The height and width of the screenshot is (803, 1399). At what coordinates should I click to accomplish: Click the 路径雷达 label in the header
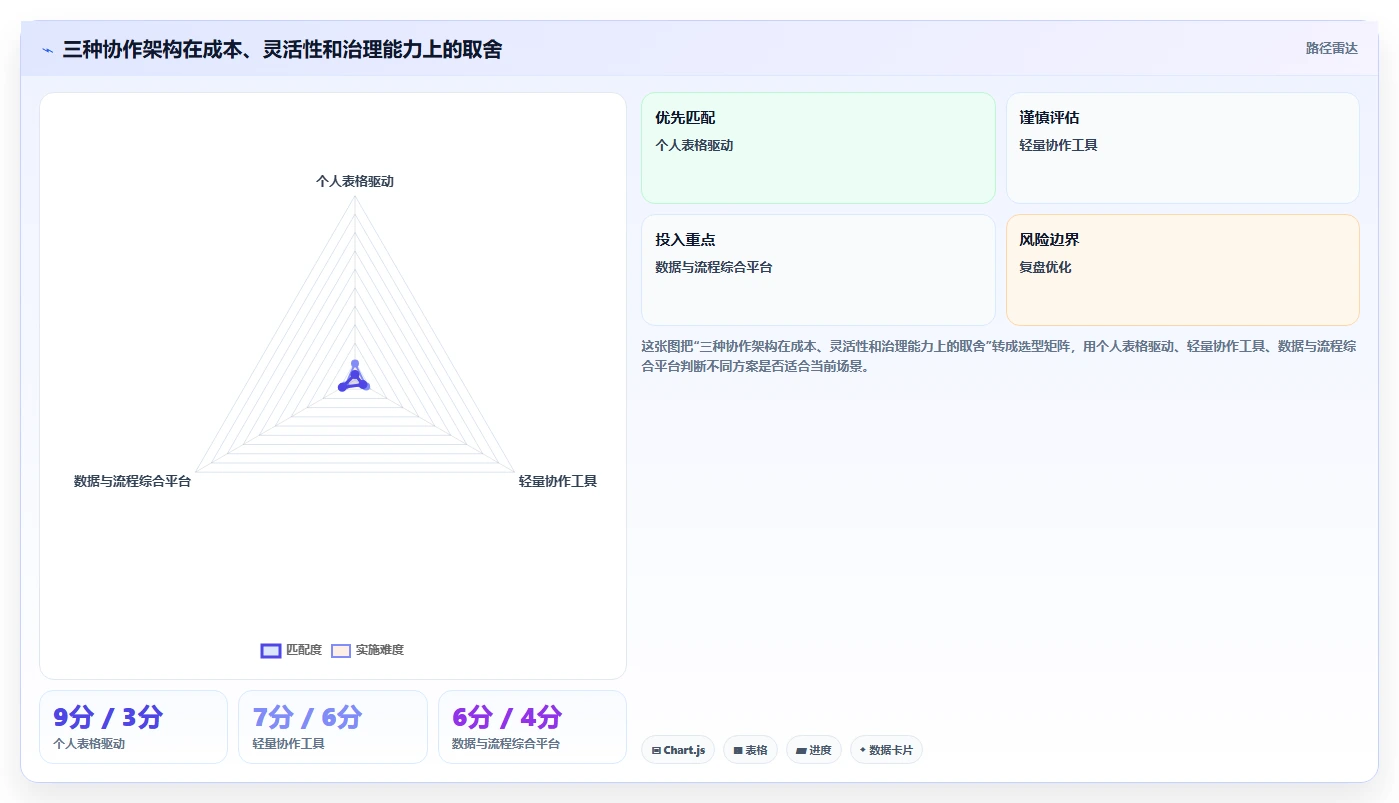(1331, 48)
